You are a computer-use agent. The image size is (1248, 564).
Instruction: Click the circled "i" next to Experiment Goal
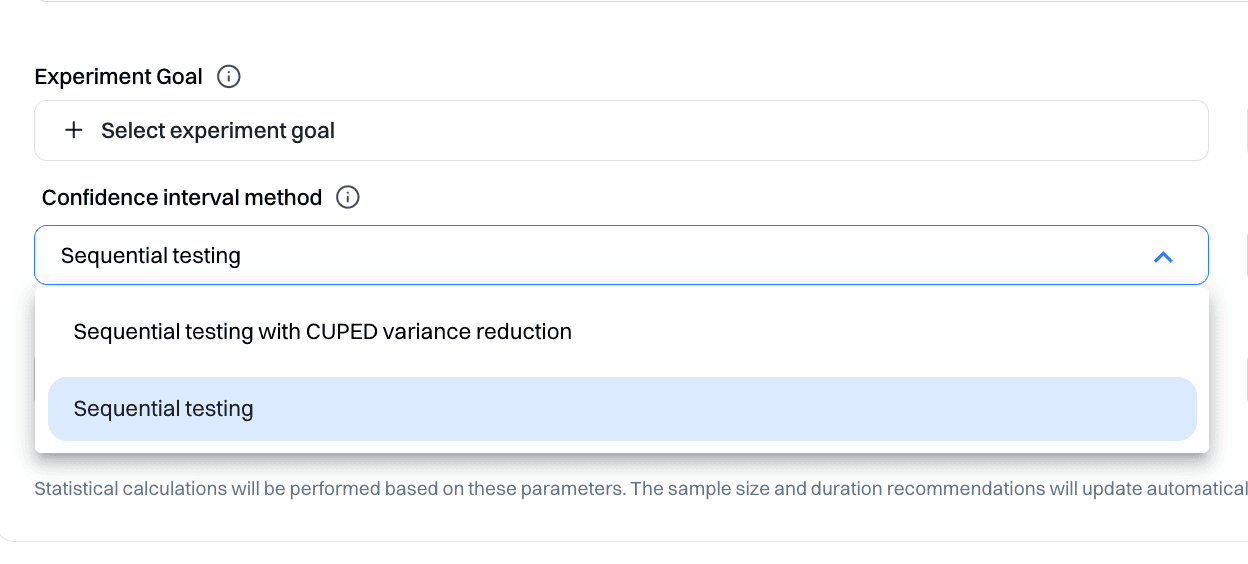[229, 77]
